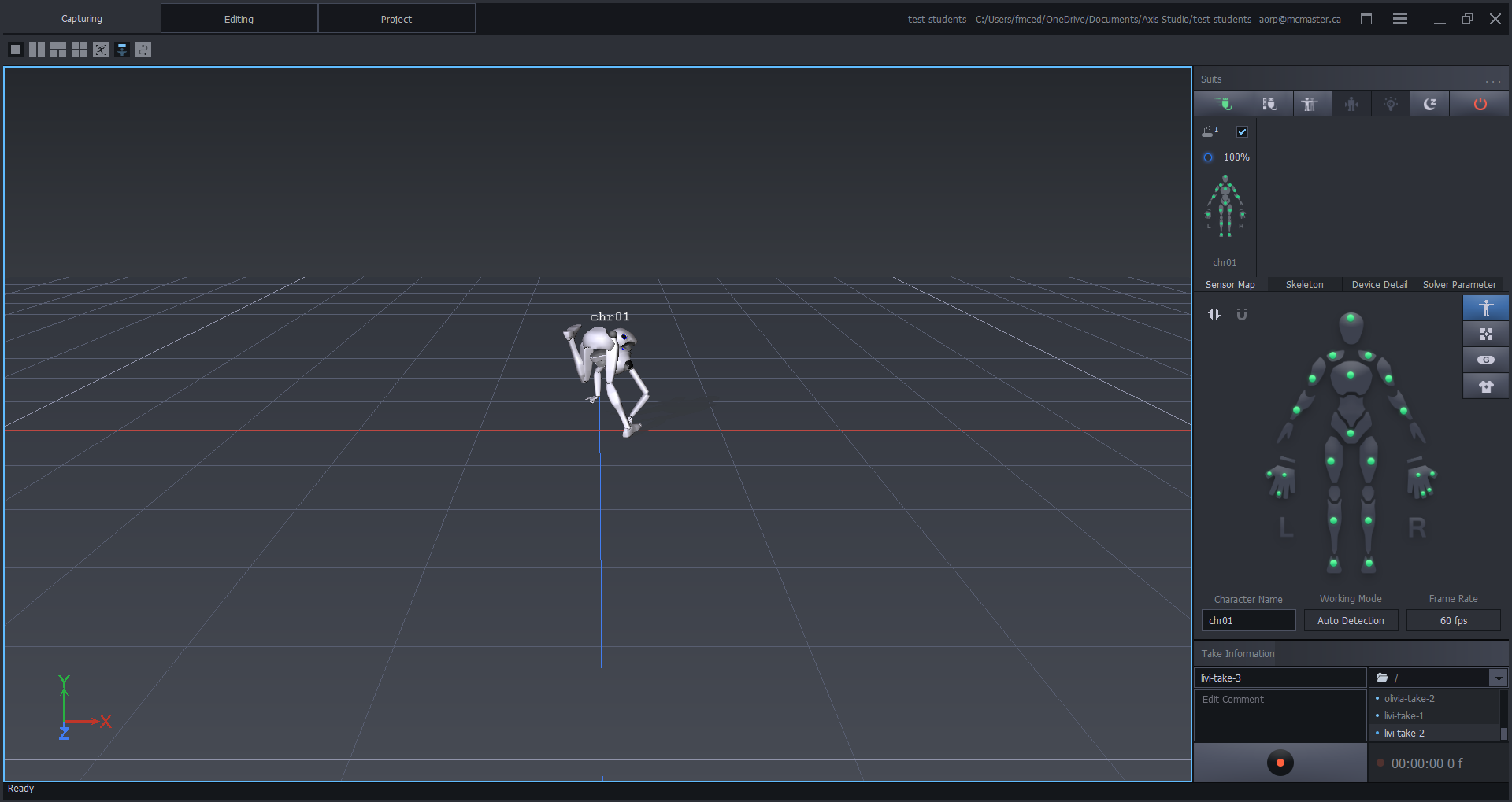
Task: Click the folder icon in take path
Action: pyautogui.click(x=1382, y=678)
